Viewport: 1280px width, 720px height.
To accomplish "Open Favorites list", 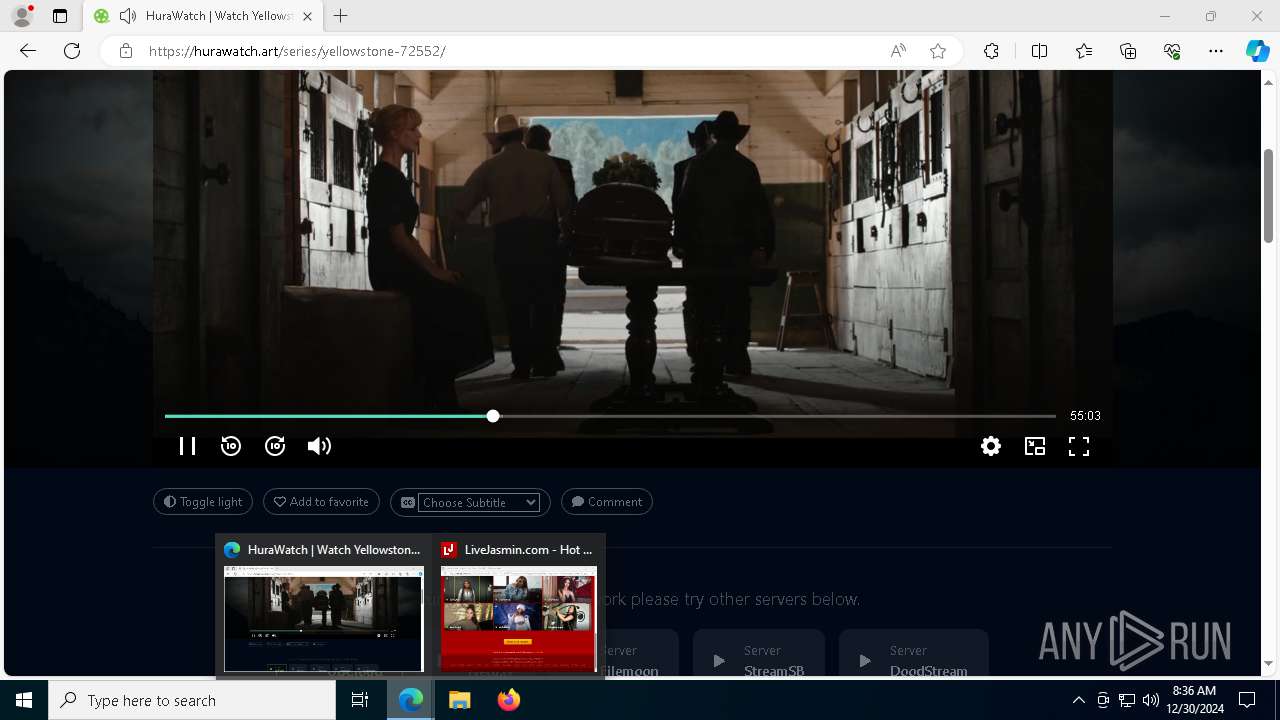I will pos(1084,51).
